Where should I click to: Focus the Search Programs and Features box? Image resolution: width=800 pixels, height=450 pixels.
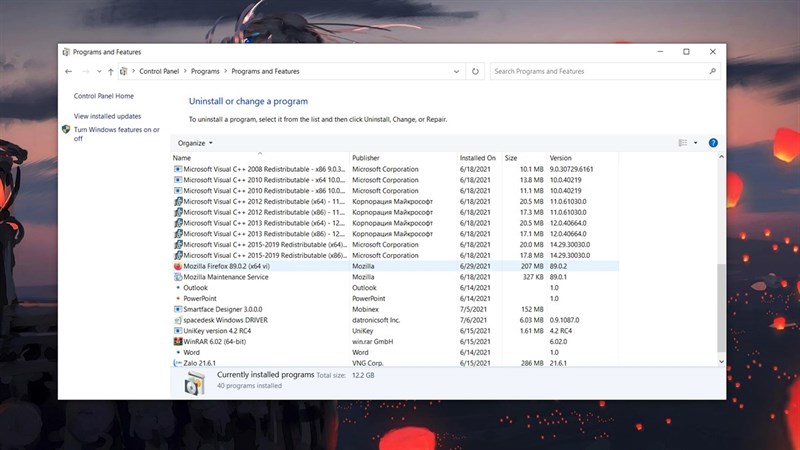point(605,71)
